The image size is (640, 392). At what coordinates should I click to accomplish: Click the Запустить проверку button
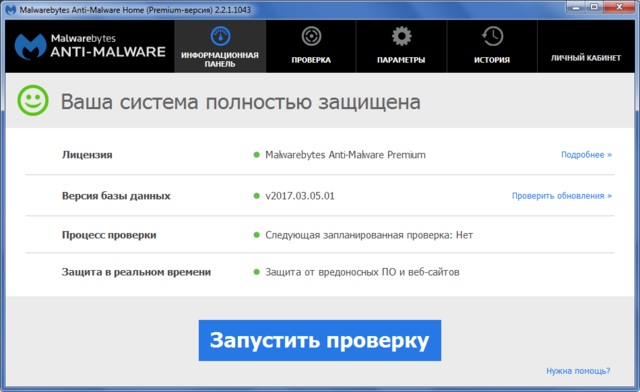(320, 340)
